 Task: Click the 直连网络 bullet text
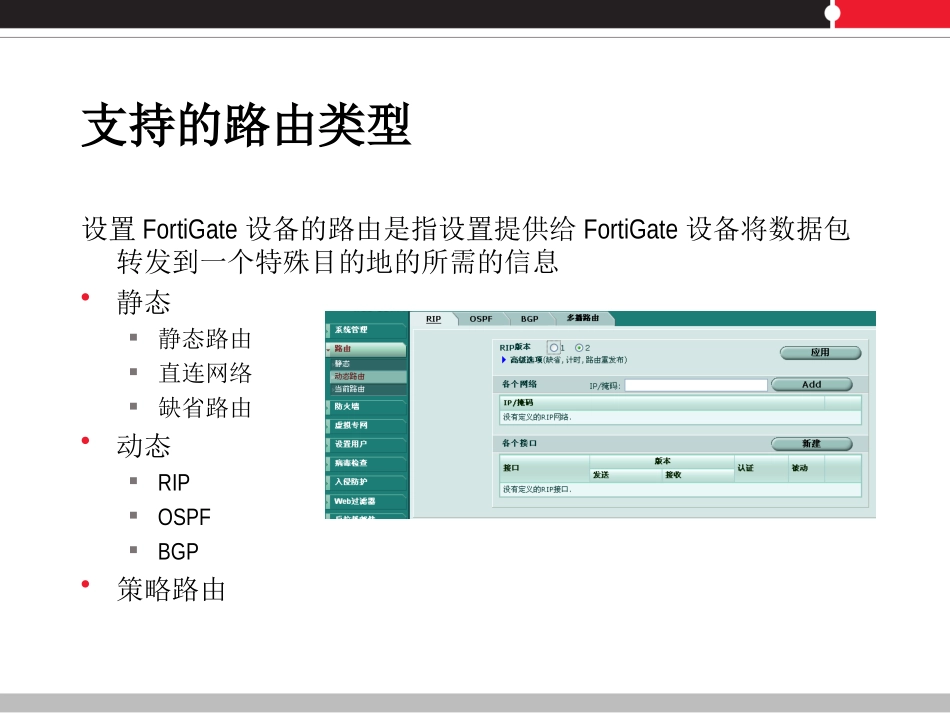(x=205, y=373)
